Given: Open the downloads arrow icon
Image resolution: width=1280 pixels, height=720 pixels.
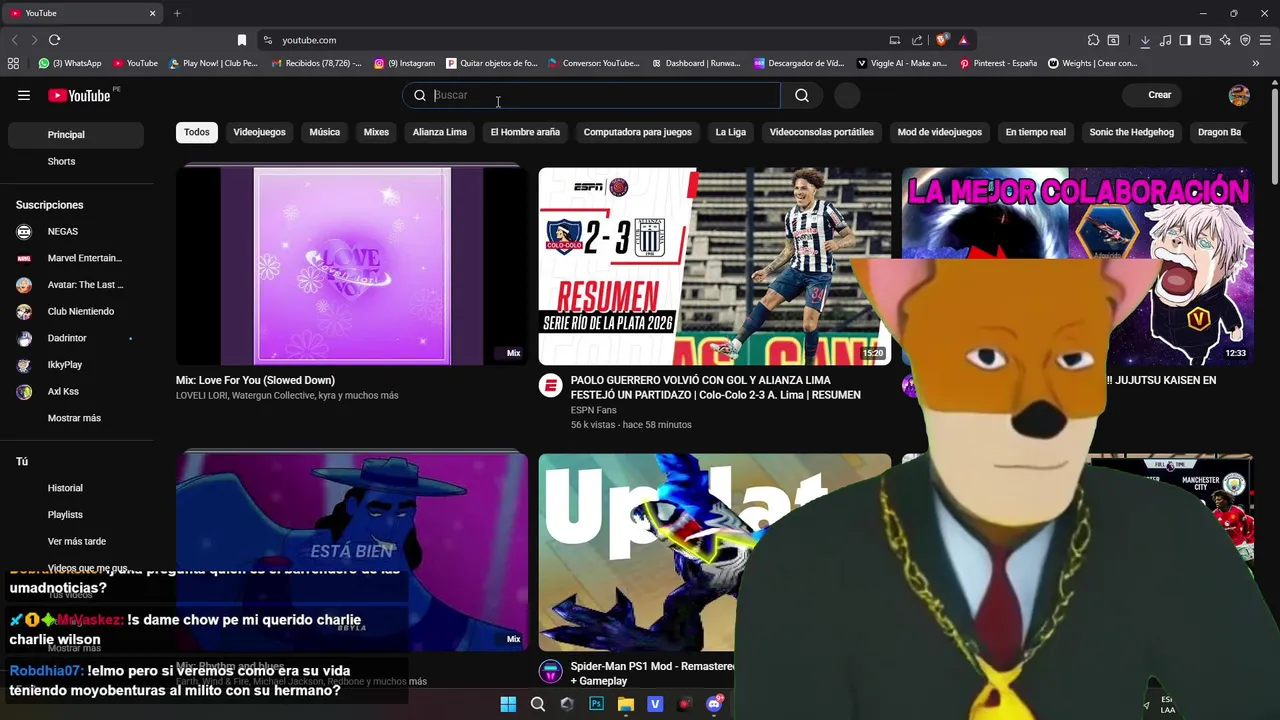Looking at the screenshot, I should pos(1145,40).
